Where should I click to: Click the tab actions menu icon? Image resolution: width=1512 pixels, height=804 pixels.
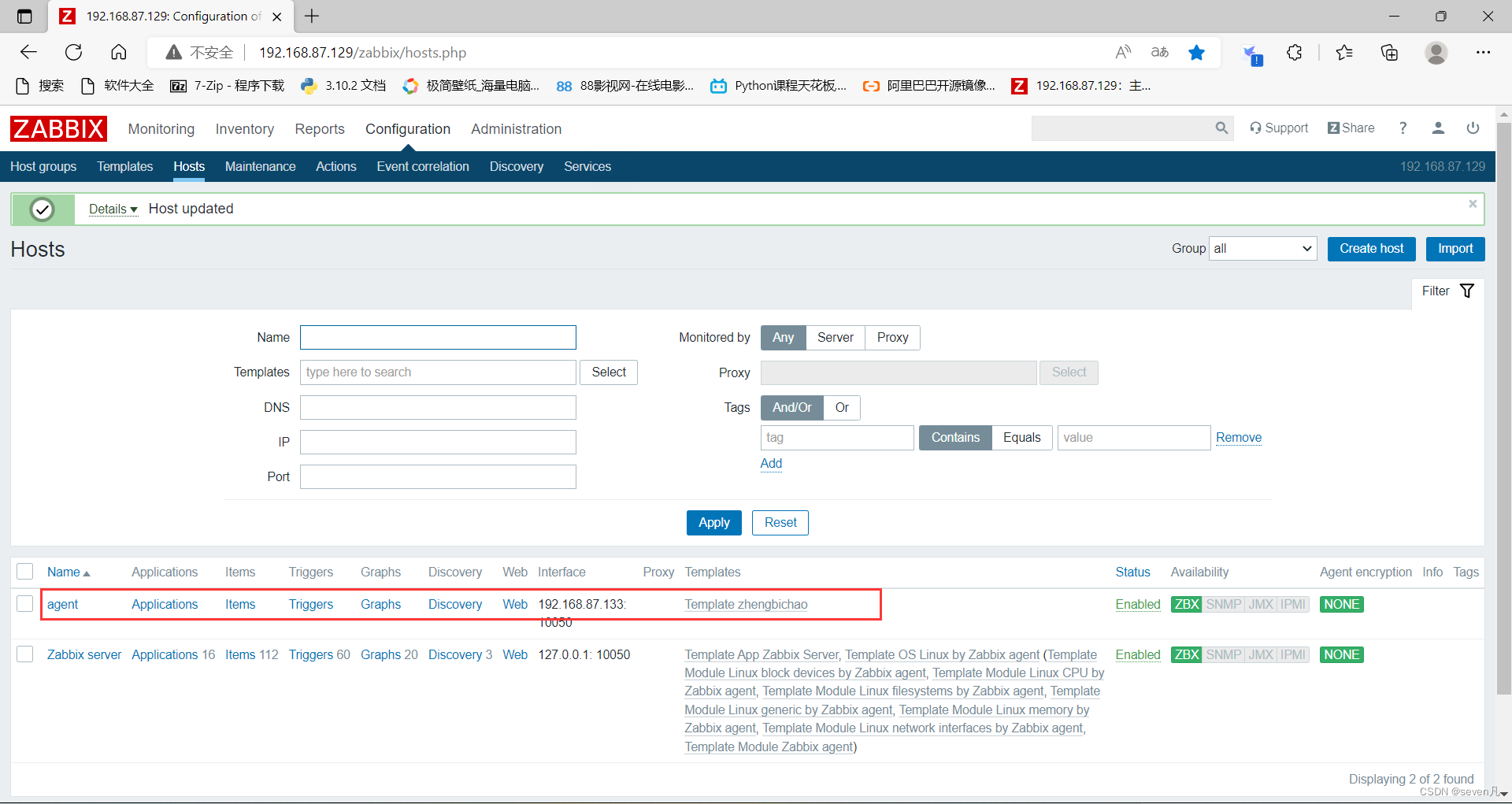24,16
